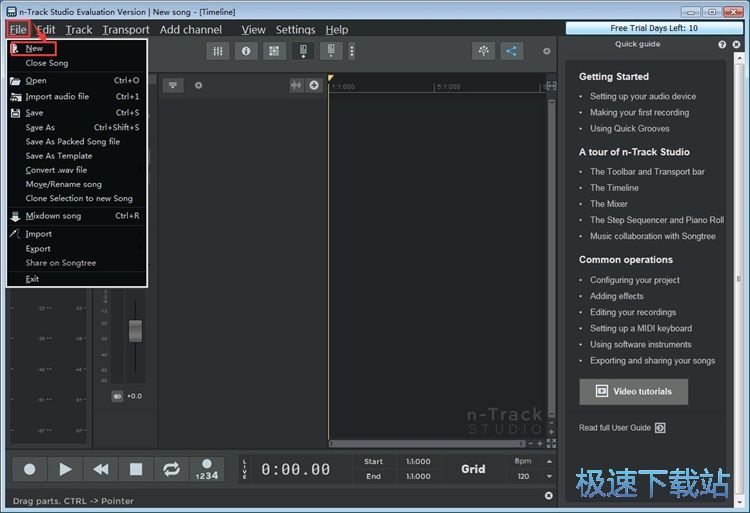Click the add track plus icon
Viewport: 750px width, 513px height.
(x=314, y=86)
